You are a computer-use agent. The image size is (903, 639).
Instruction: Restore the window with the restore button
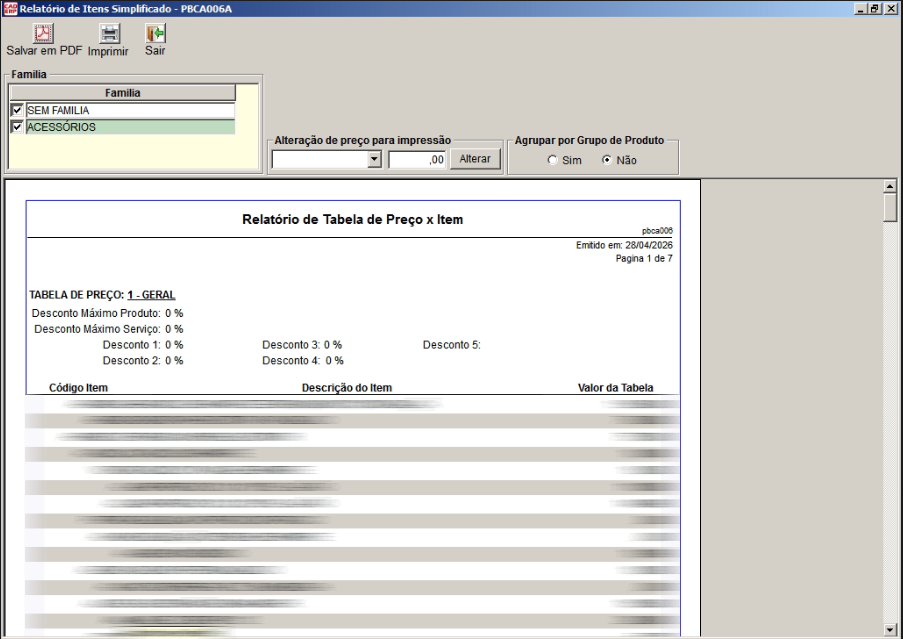click(x=875, y=9)
